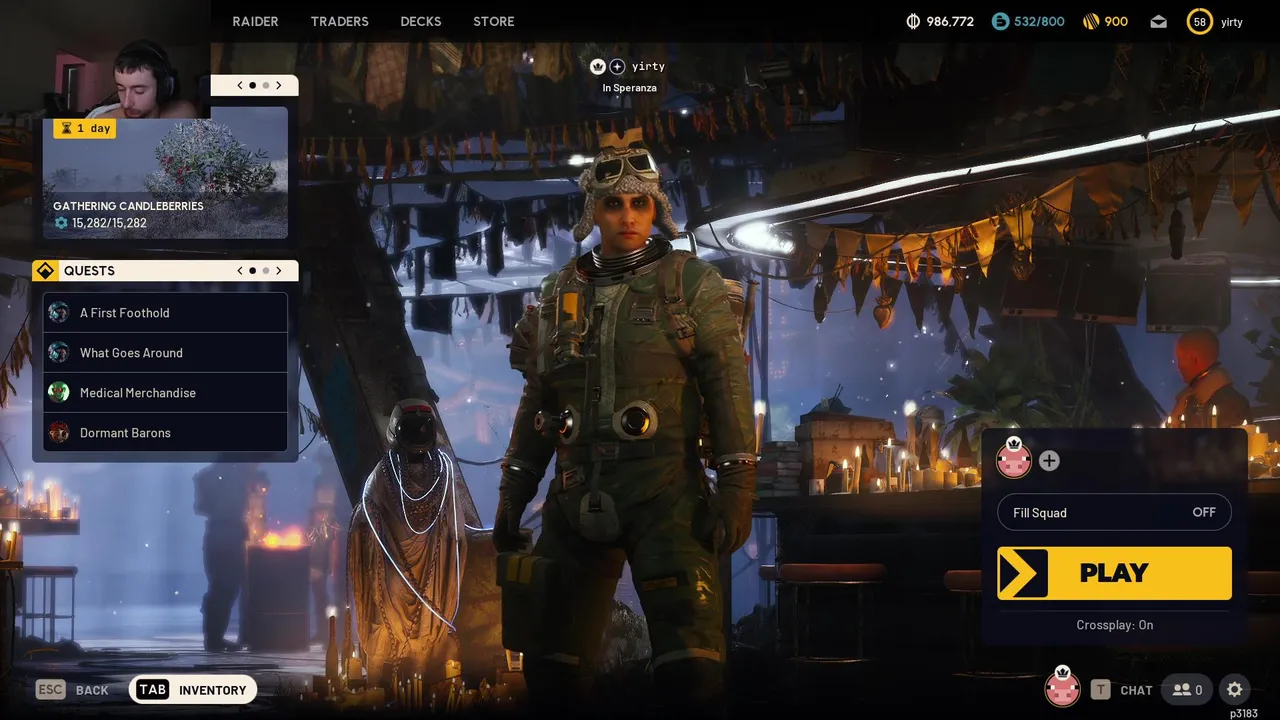Image resolution: width=1280 pixels, height=720 pixels.
Task: Go to next event card arrow
Action: [279, 85]
